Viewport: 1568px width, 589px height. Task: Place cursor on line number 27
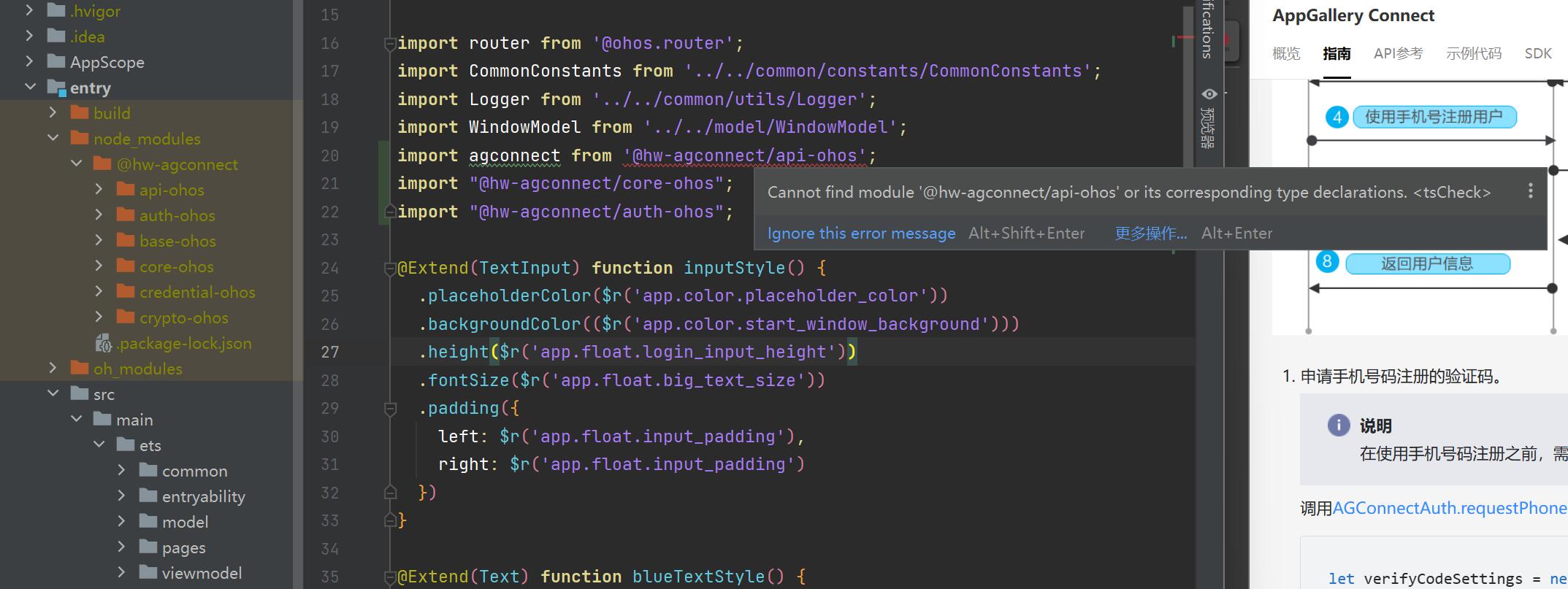[x=330, y=352]
